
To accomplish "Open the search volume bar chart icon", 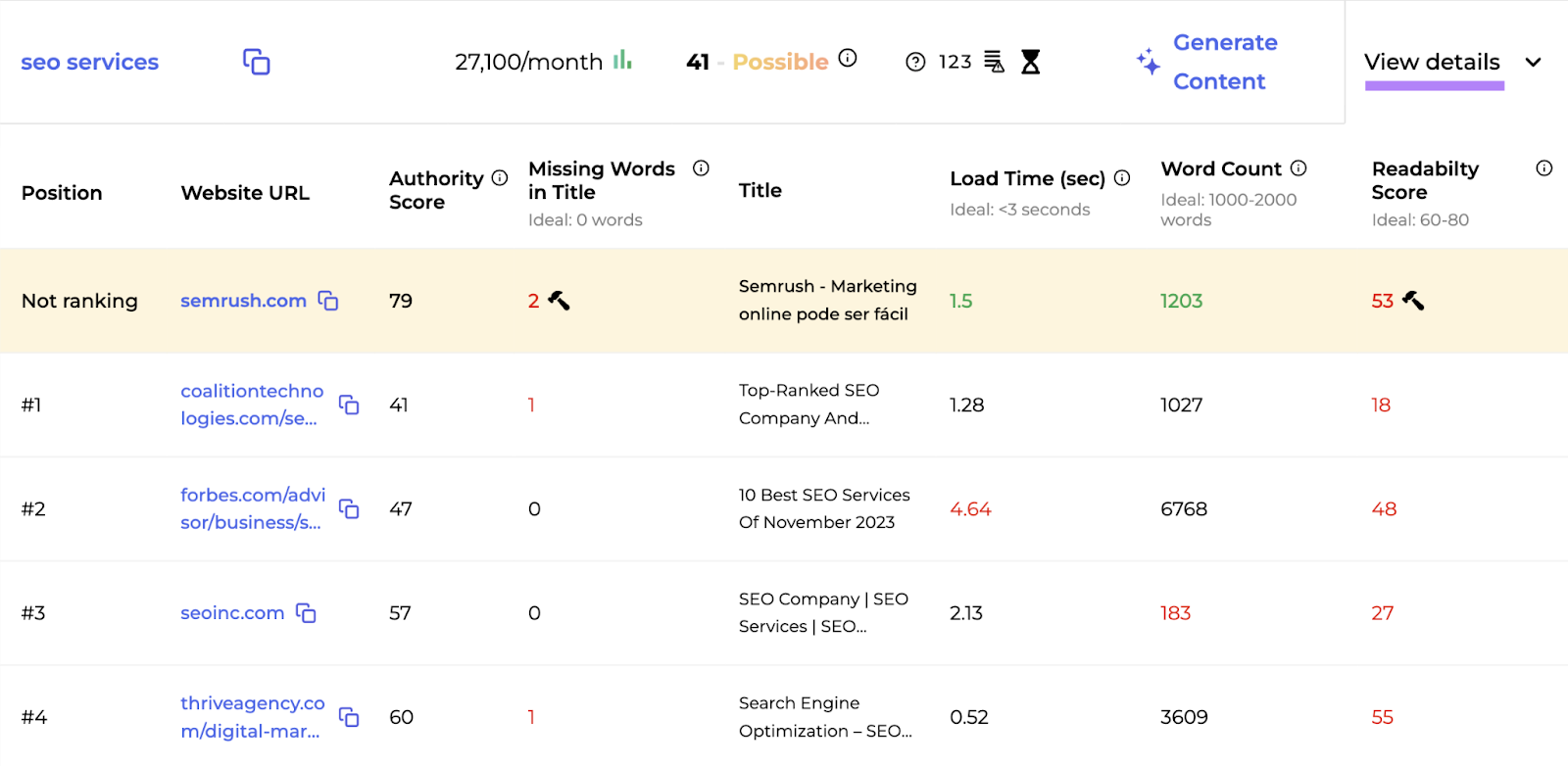I will (x=623, y=61).
